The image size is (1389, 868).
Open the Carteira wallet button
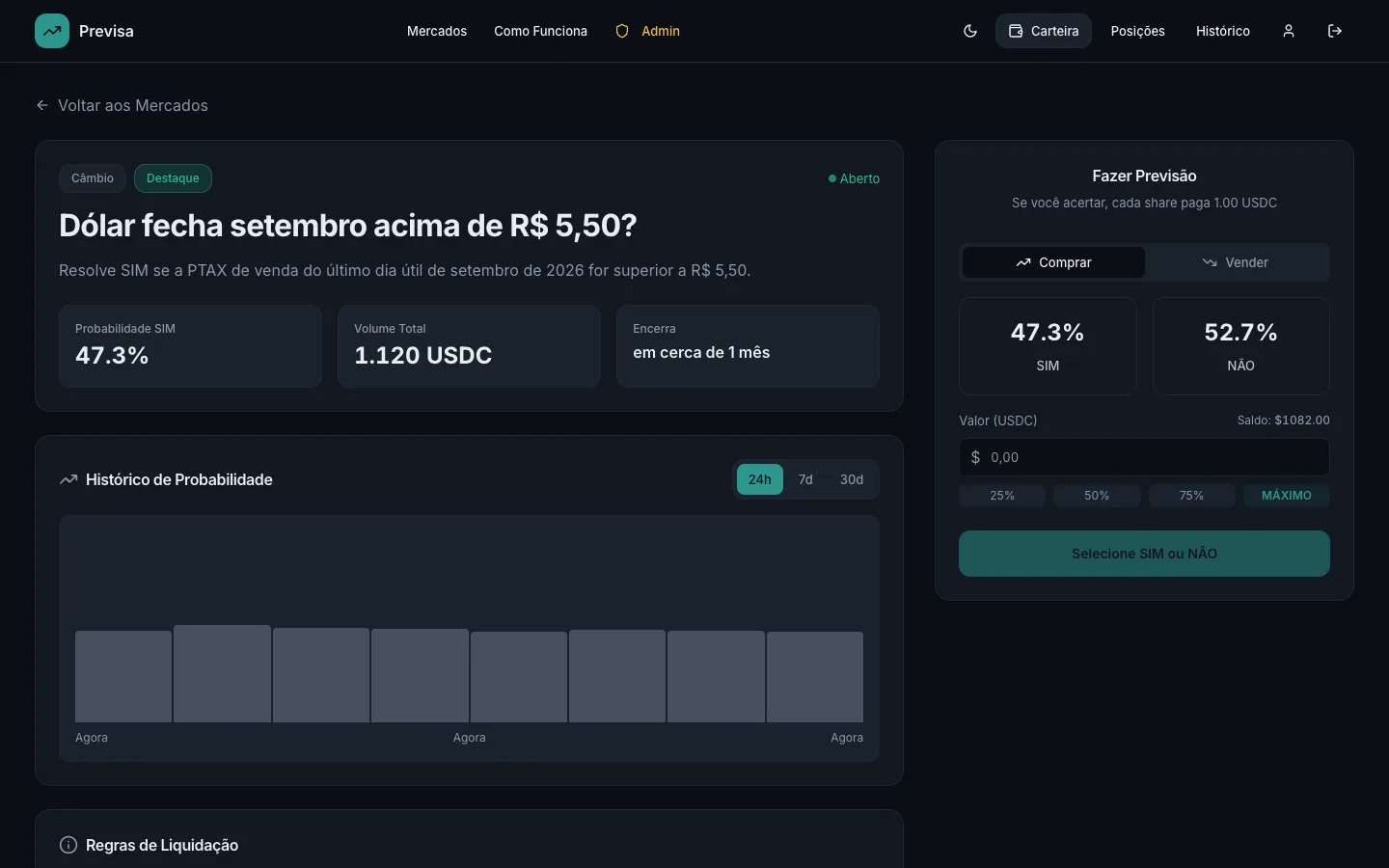1044,31
